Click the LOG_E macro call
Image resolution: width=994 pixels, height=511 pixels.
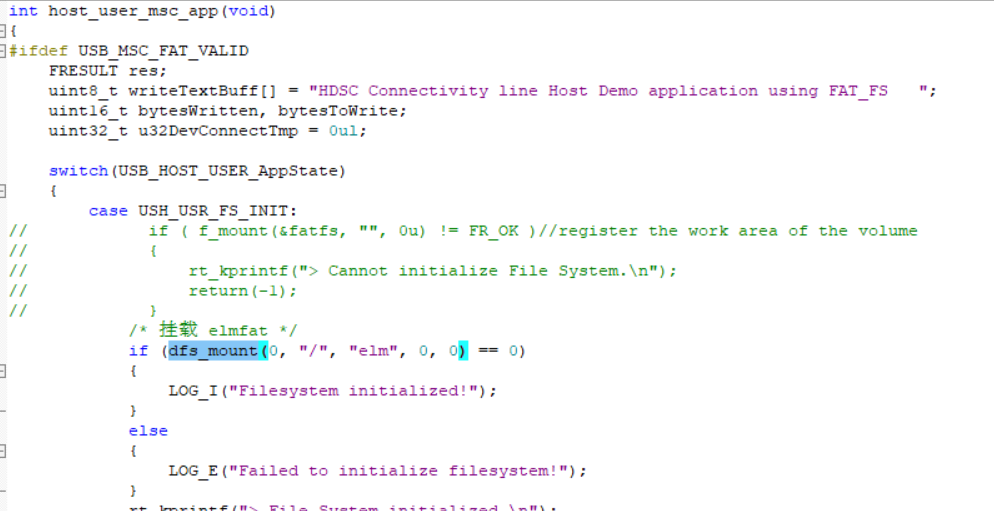[x=193, y=470]
